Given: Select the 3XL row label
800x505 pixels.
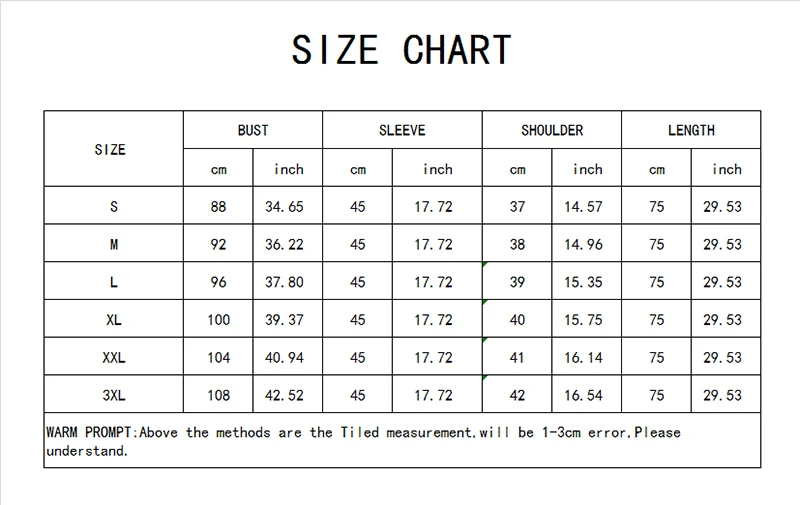Looking at the screenshot, I should [114, 395].
